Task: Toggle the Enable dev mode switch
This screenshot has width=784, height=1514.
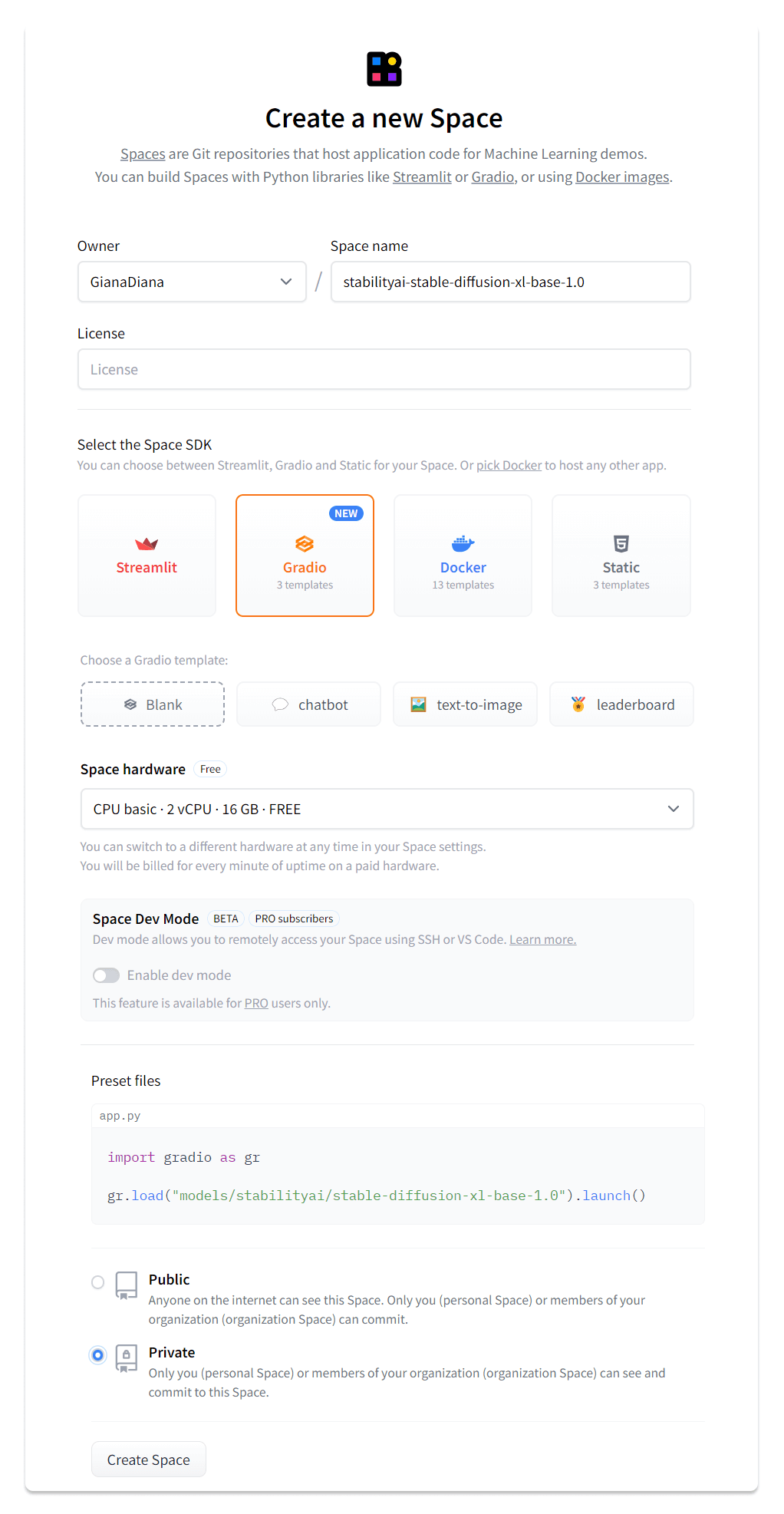Action: tap(107, 975)
